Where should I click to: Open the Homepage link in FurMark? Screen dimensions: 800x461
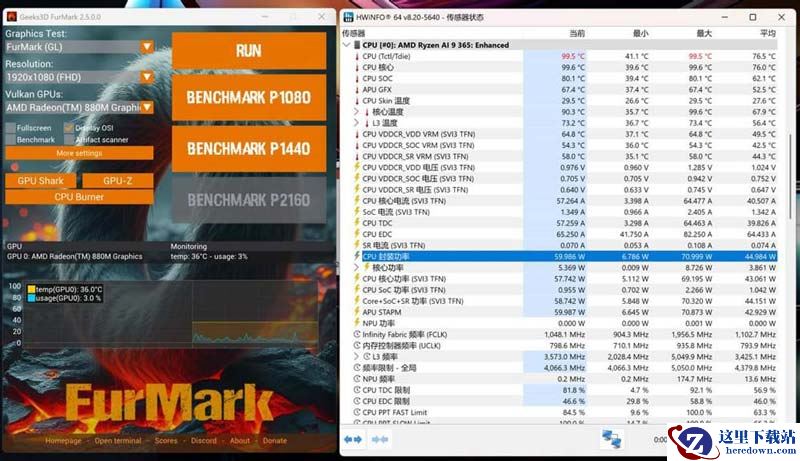[x=63, y=441]
